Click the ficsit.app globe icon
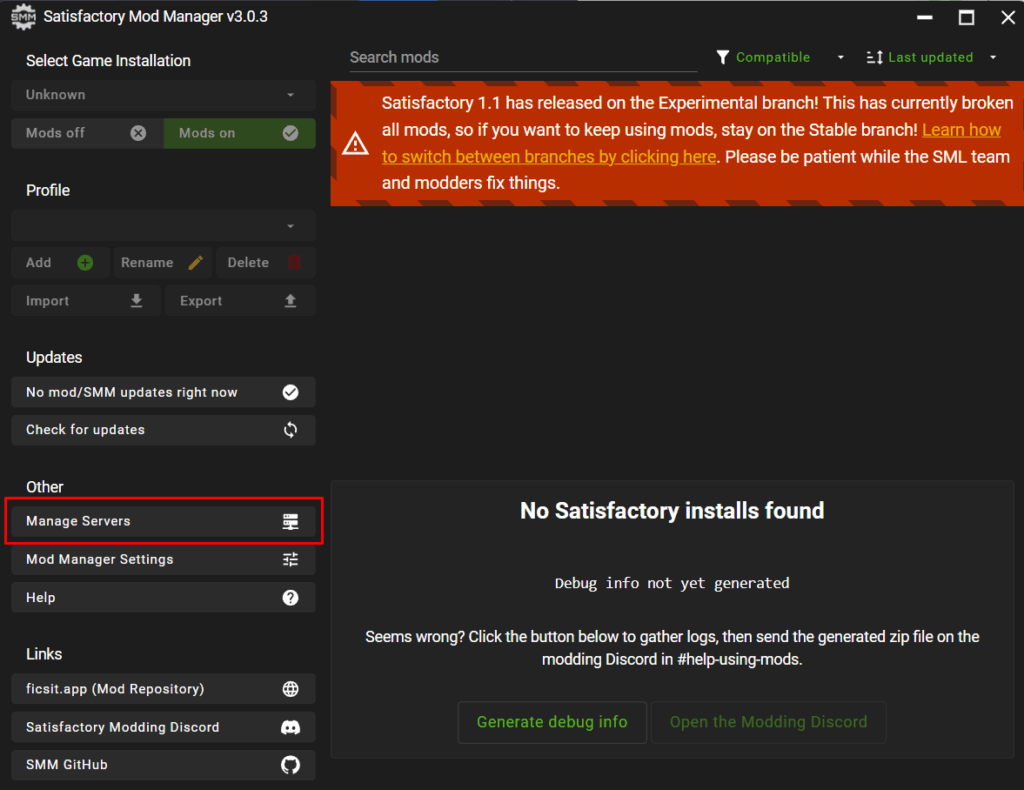 click(290, 689)
